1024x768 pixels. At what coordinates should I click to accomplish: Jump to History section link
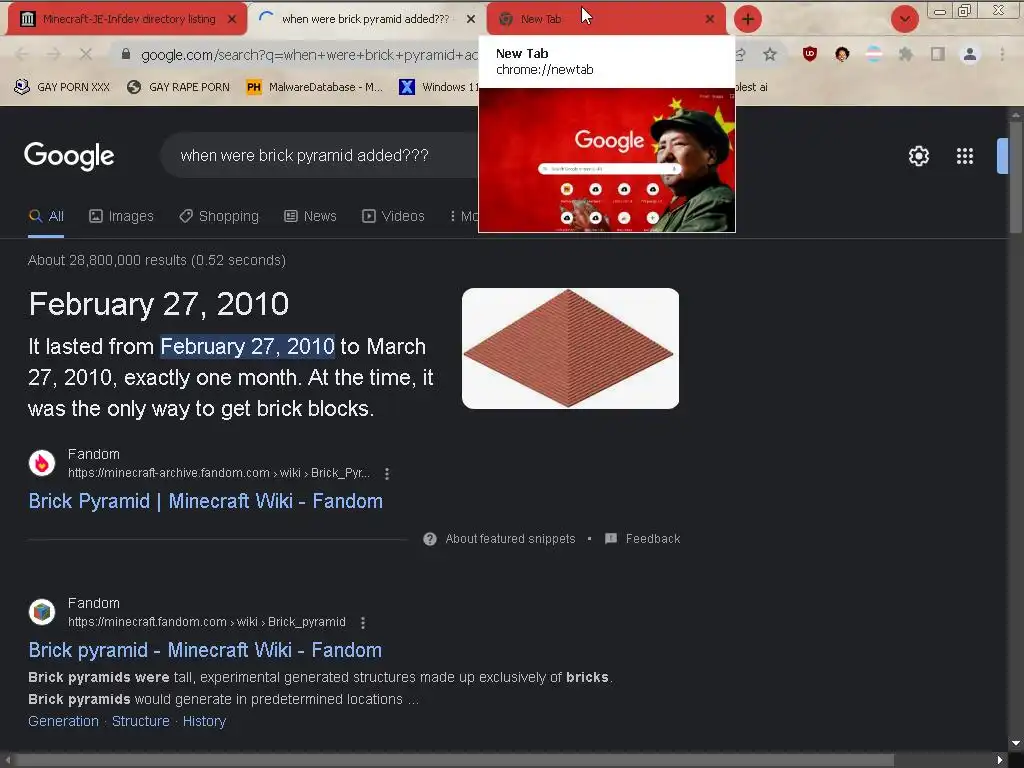pyautogui.click(x=204, y=721)
